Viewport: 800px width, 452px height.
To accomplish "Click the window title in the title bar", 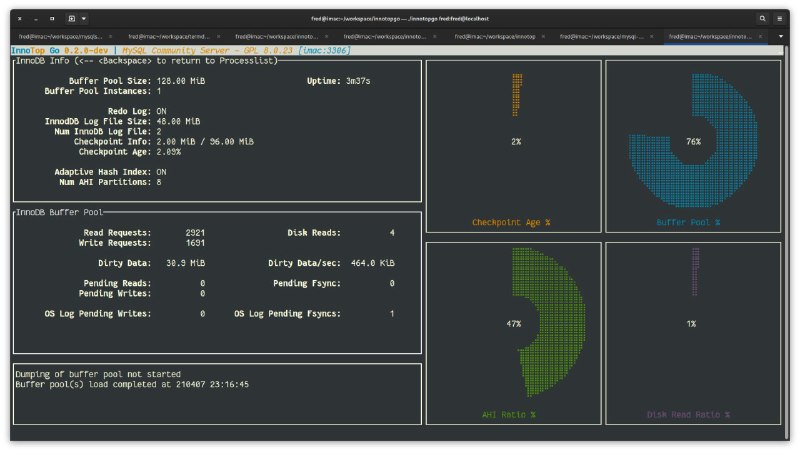I will (x=400, y=18).
